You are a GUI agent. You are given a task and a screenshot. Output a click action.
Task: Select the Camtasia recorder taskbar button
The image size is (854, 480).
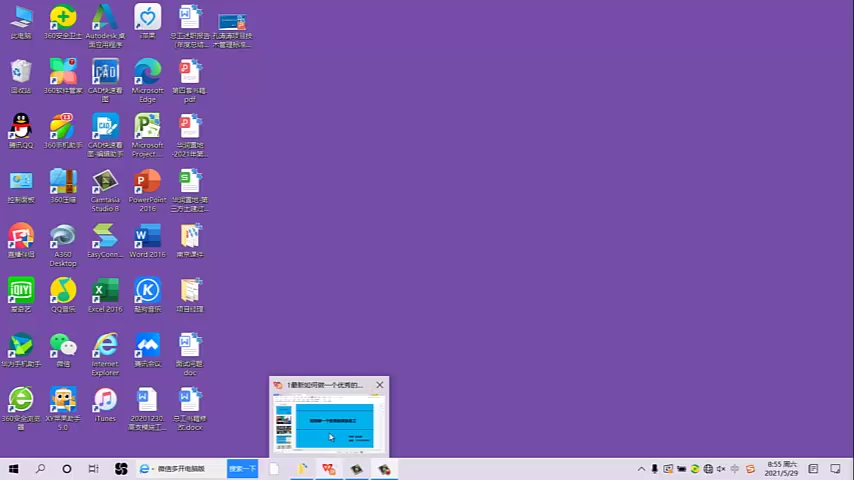[x=385, y=469]
